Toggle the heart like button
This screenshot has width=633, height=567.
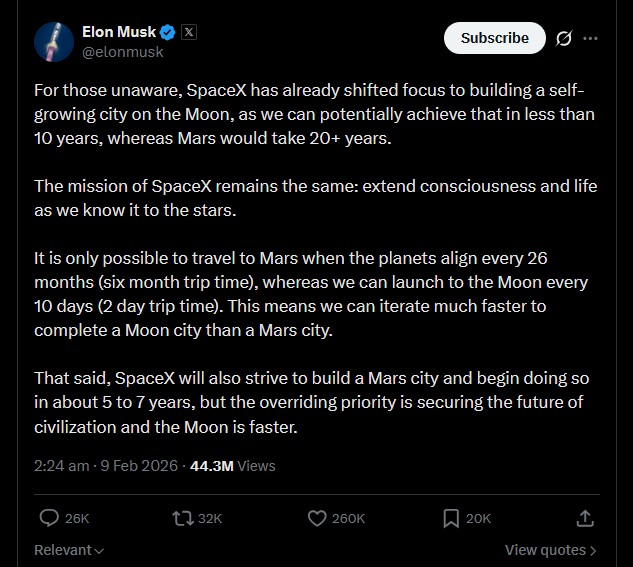[317, 518]
